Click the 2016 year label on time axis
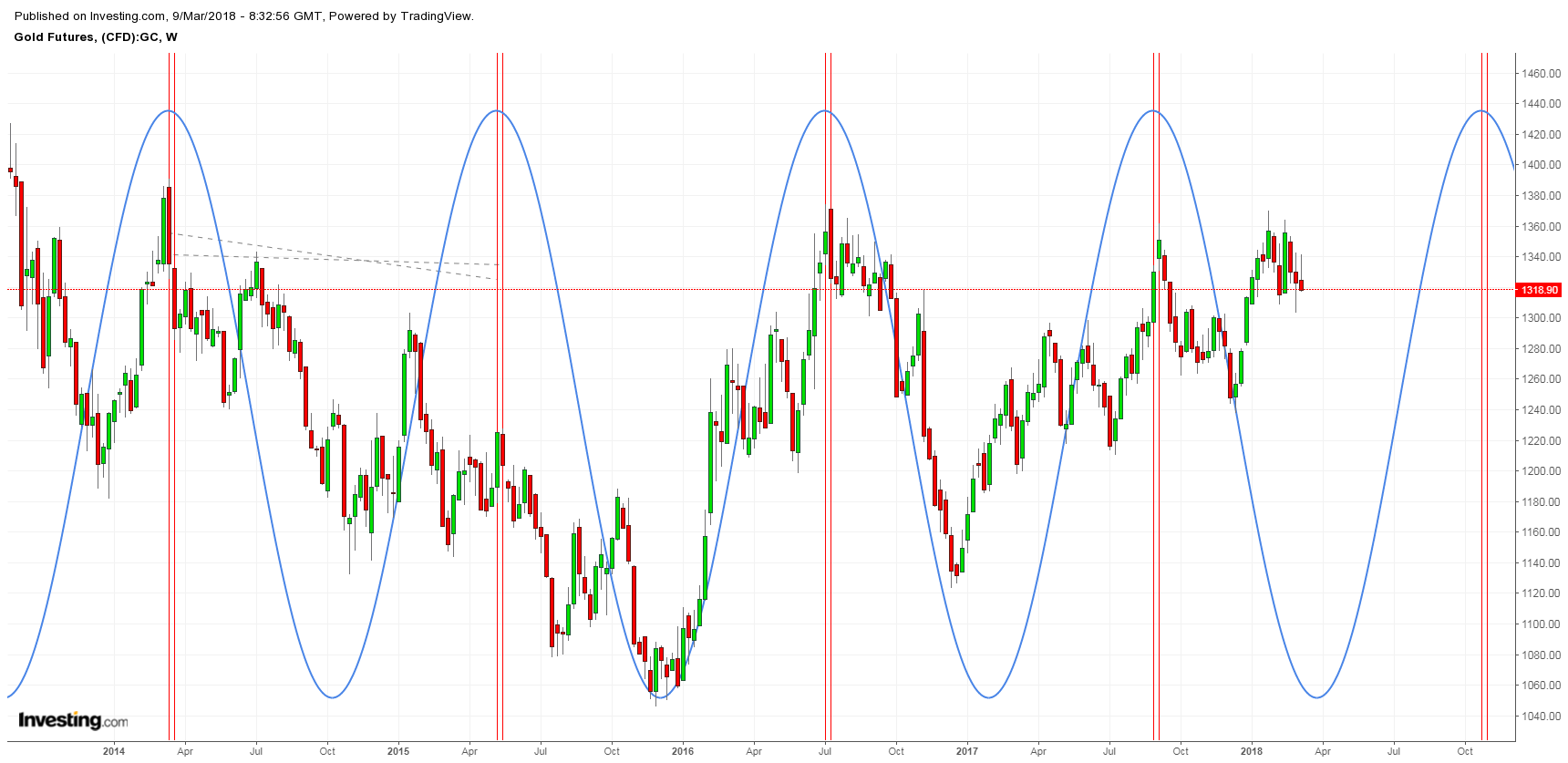 683,752
